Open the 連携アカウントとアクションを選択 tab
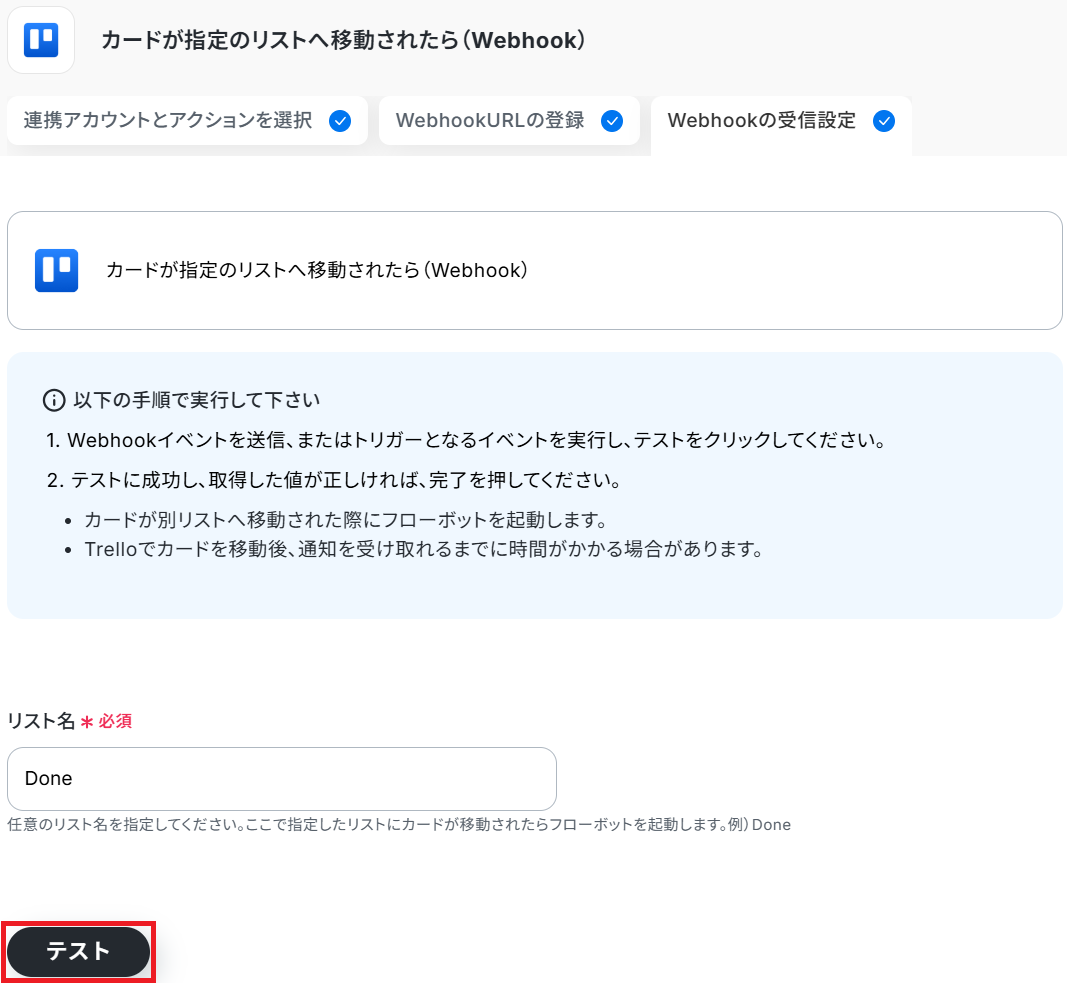Screen dimensions: 1067x983 (x=187, y=120)
